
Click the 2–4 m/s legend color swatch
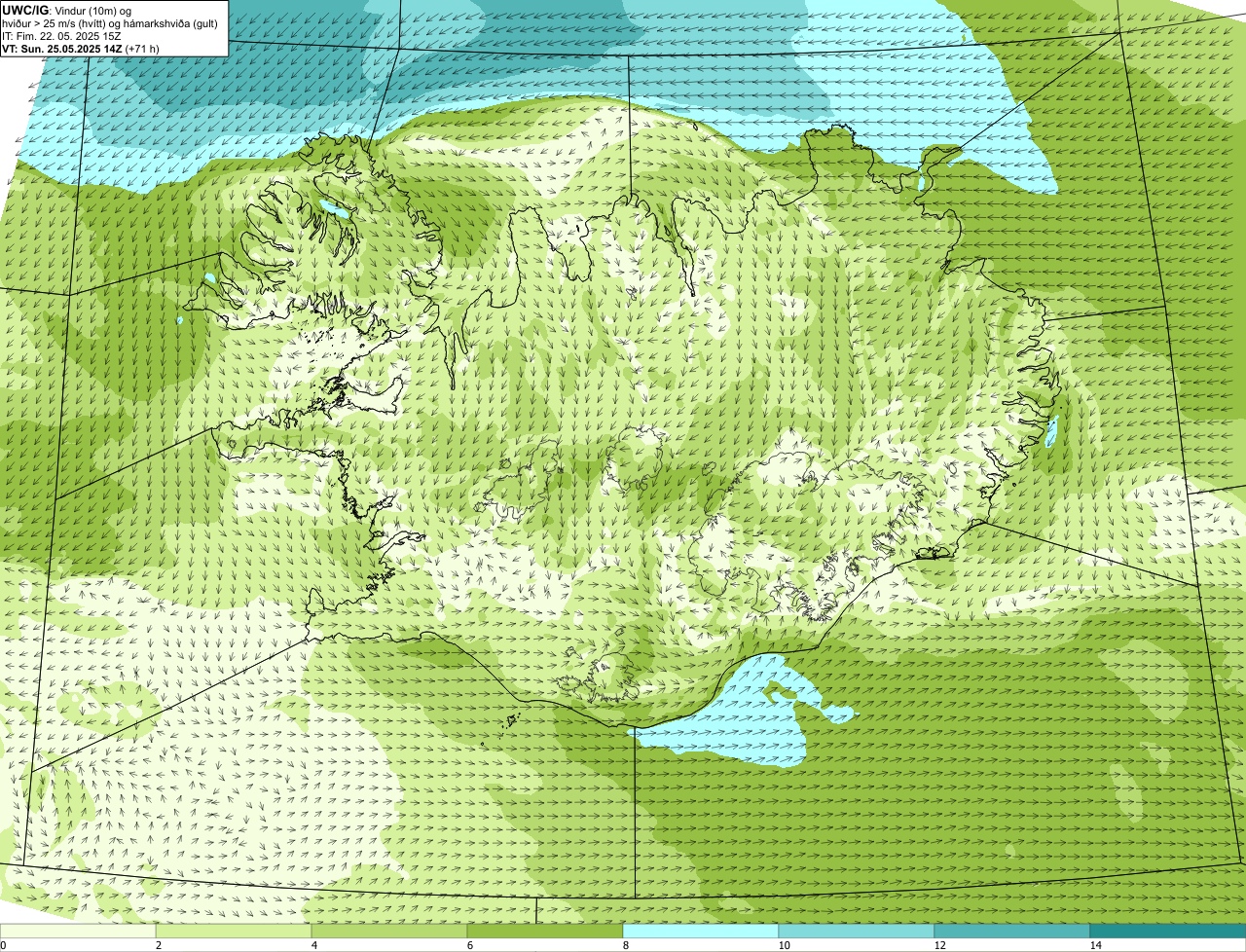pos(234,931)
